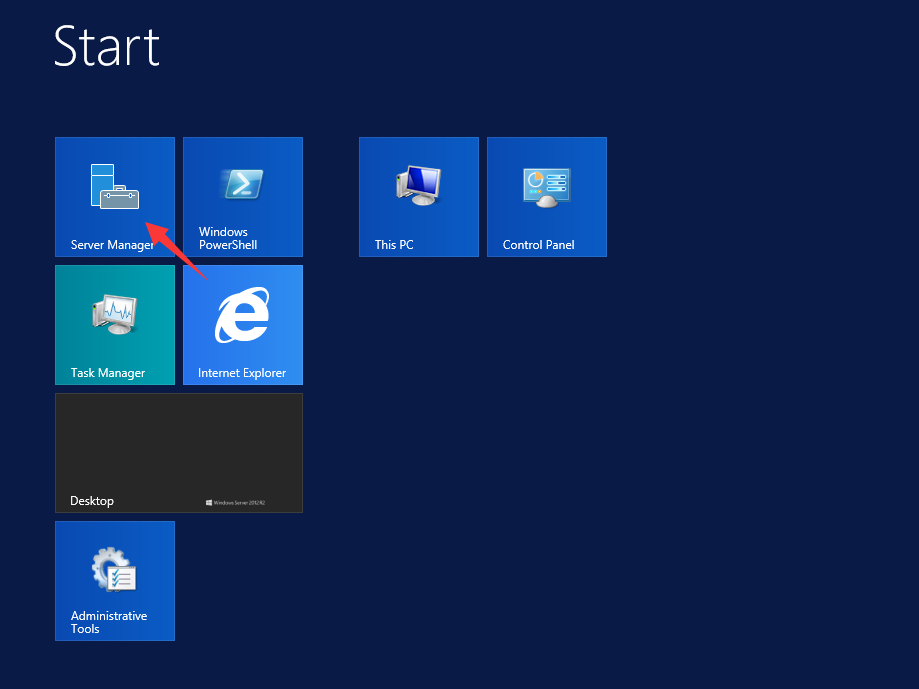This screenshot has height=689, width=919.
Task: Click the 'This PC' tile label
Action: [394, 245]
